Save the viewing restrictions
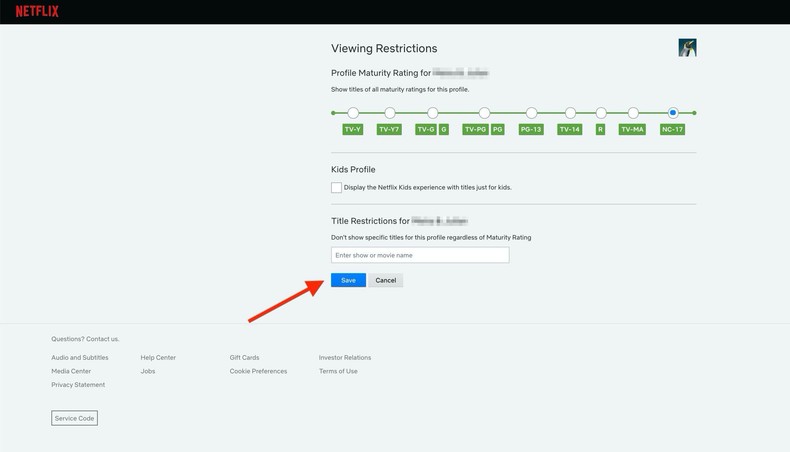This screenshot has width=790, height=452. coord(348,280)
